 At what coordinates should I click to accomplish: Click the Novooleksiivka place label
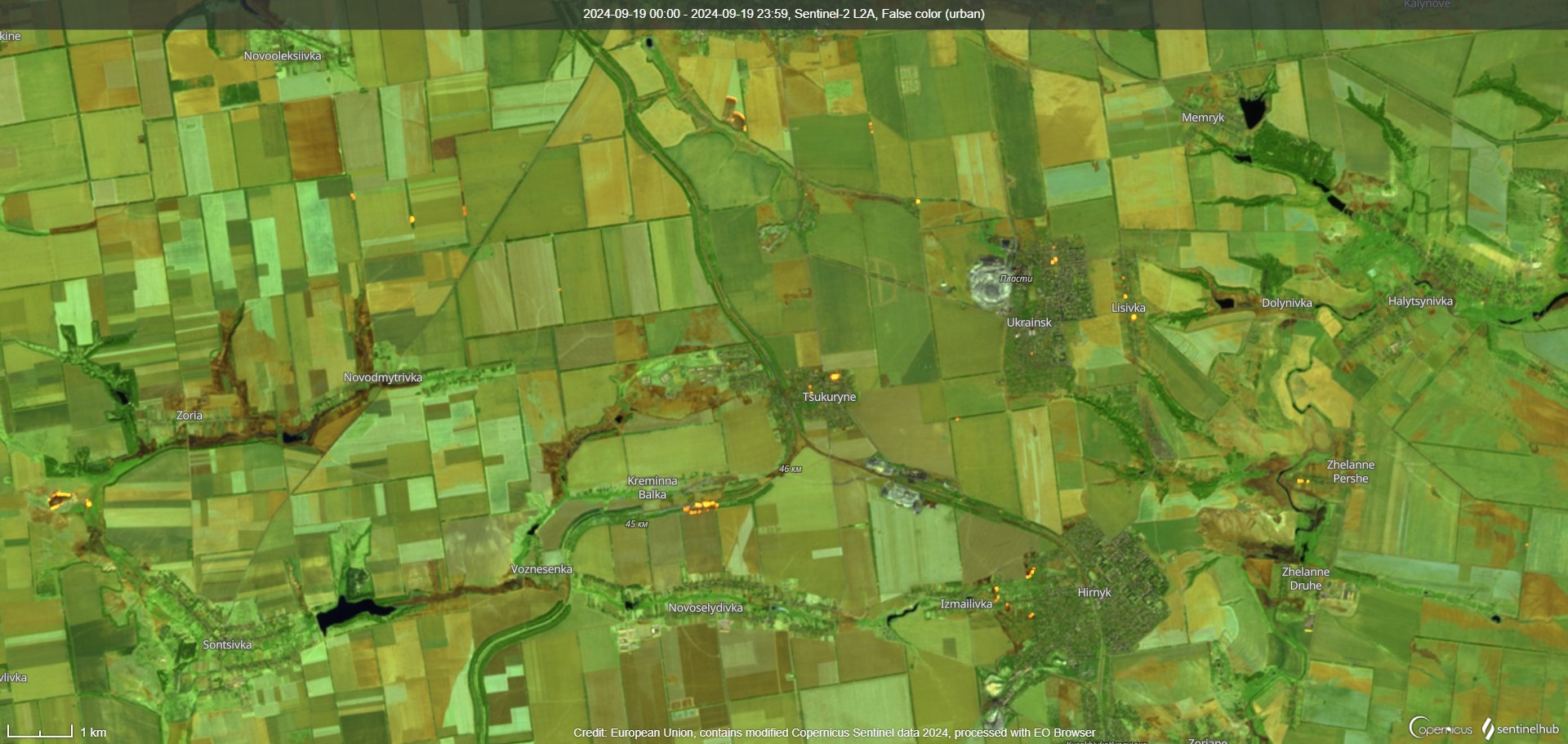tap(283, 56)
